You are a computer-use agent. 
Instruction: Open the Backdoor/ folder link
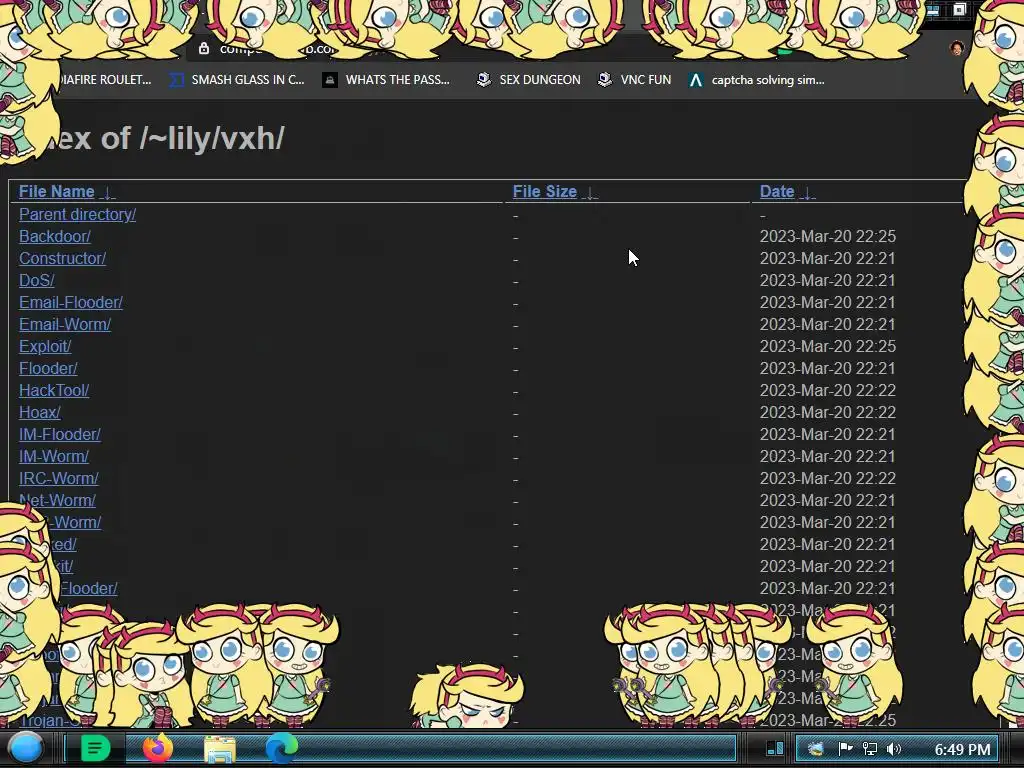55,236
